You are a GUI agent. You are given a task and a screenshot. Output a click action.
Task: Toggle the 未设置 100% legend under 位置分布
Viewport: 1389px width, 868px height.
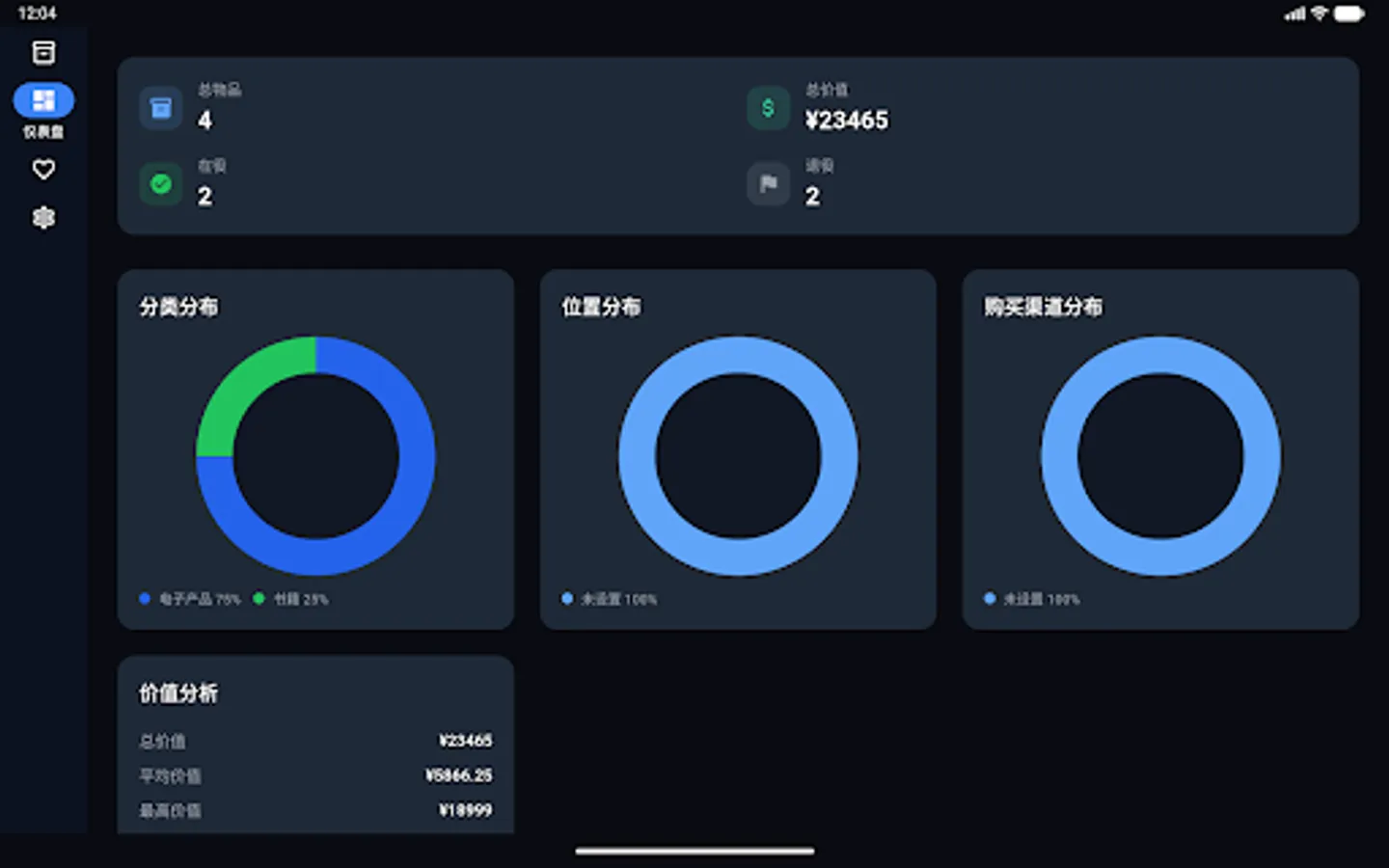click(610, 599)
